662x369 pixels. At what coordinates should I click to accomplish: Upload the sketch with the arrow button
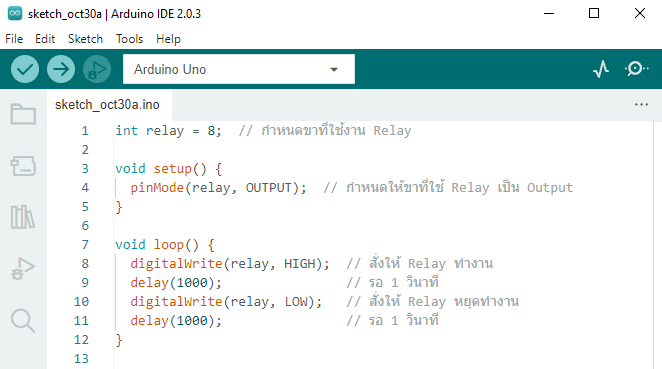pos(61,69)
